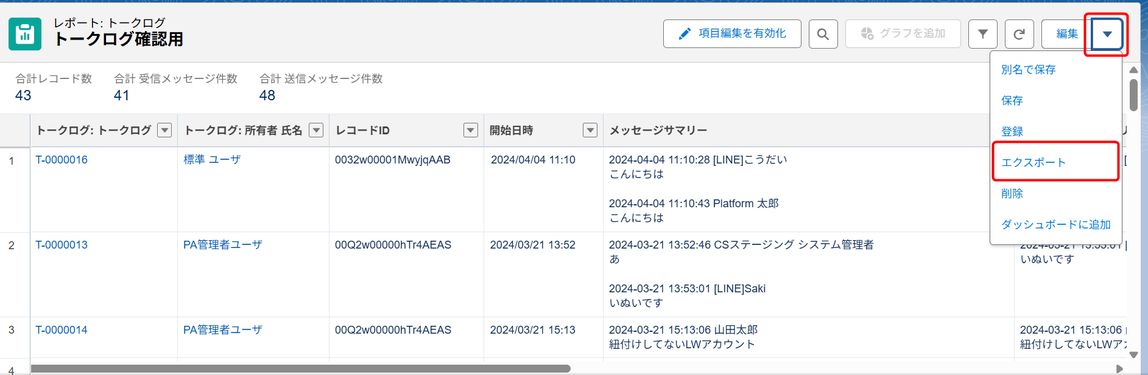The height and width of the screenshot is (375, 1148).
Task: Click the 項目編集を有効化 button
Action: tap(732, 34)
